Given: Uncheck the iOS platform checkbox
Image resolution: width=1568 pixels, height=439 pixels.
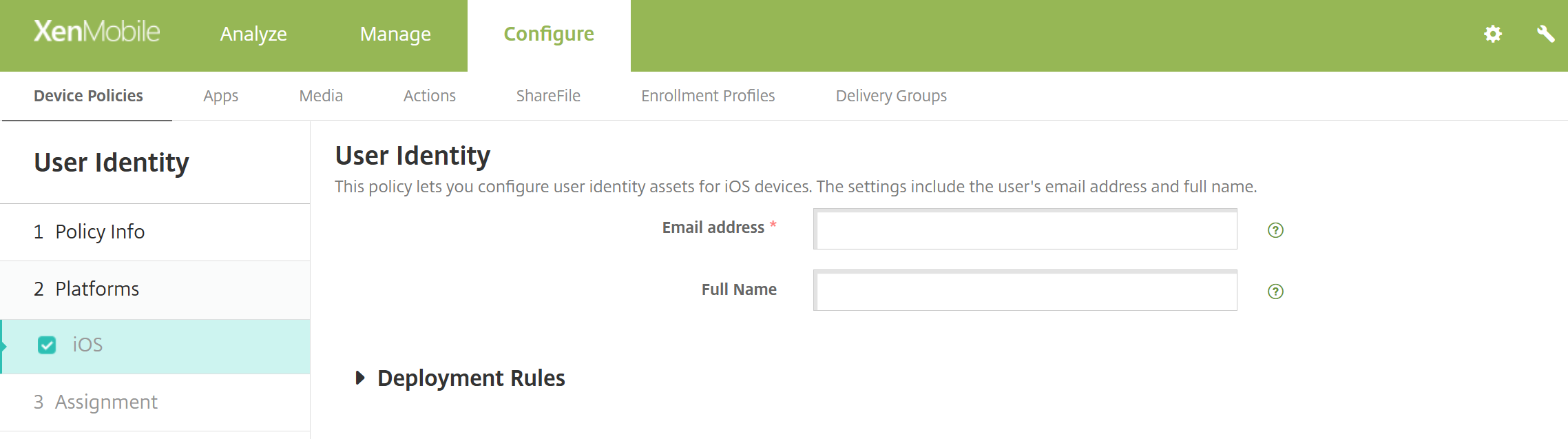Looking at the screenshot, I should [47, 345].
